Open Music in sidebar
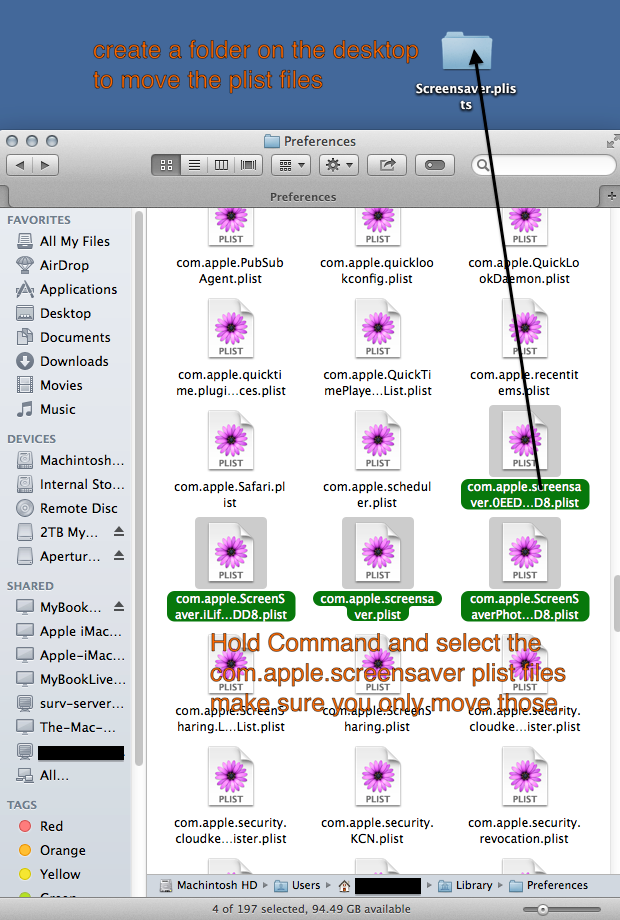This screenshot has width=620, height=920. pos(46,410)
